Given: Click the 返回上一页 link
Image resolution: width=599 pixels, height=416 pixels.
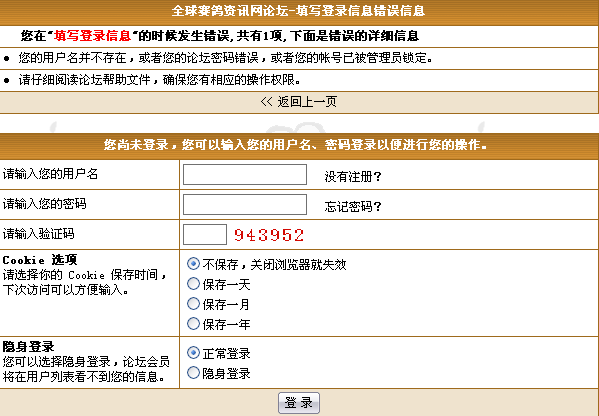Looking at the screenshot, I should point(298,102).
